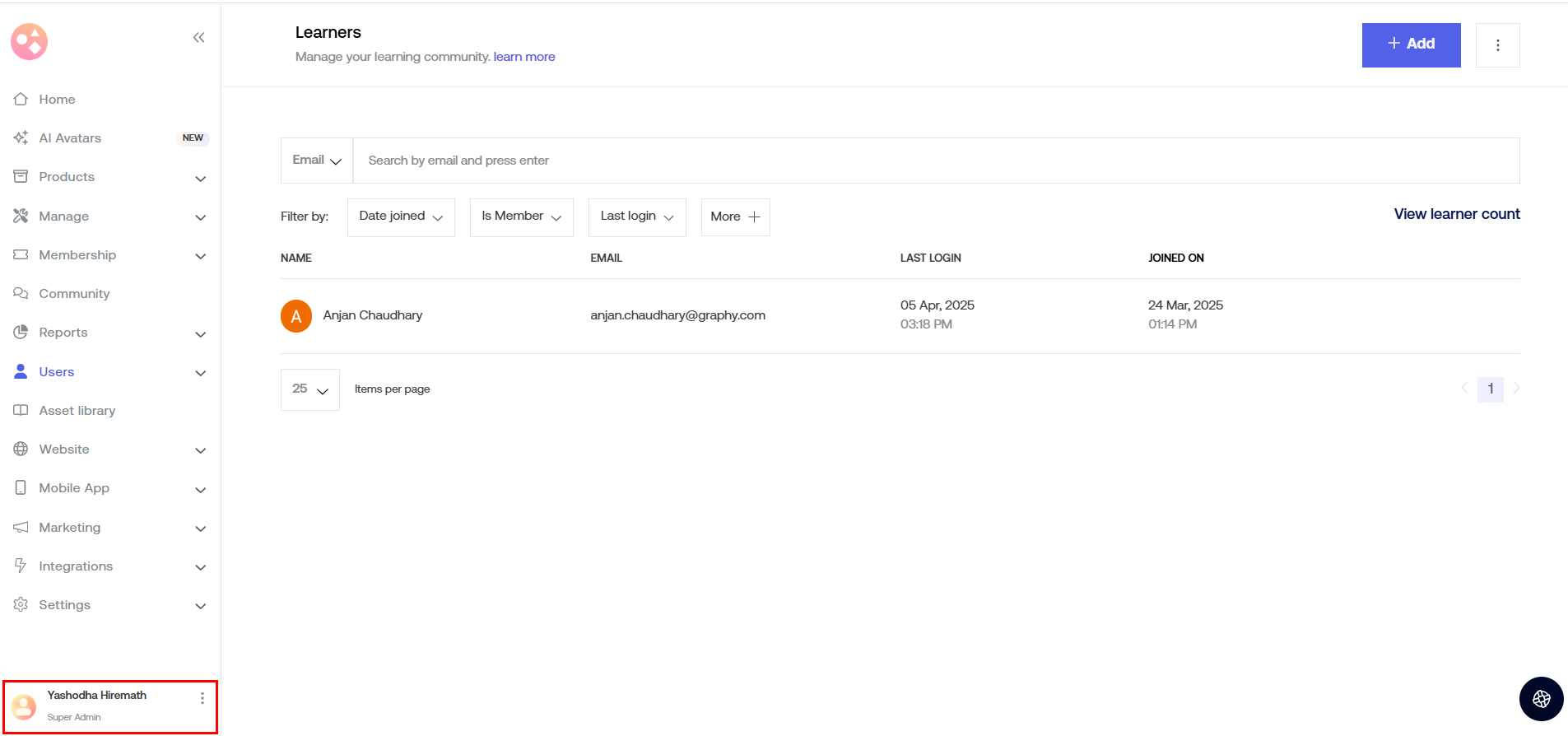This screenshot has height=736, width=1568.
Task: Open the help widget in bottom corner
Action: click(x=1541, y=699)
